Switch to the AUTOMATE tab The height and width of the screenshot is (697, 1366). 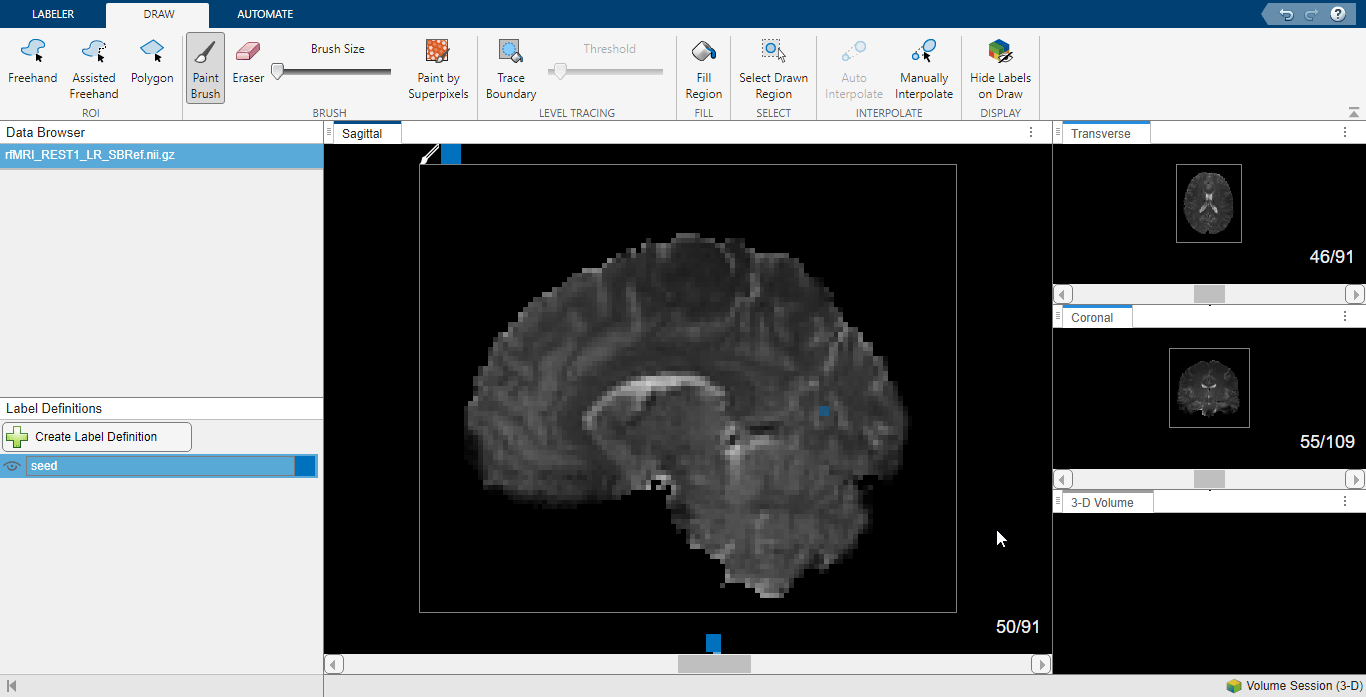point(265,14)
